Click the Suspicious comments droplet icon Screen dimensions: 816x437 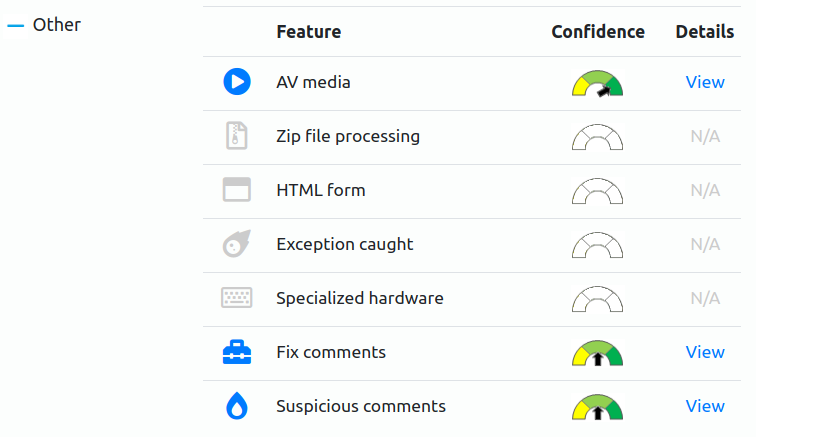pos(237,406)
